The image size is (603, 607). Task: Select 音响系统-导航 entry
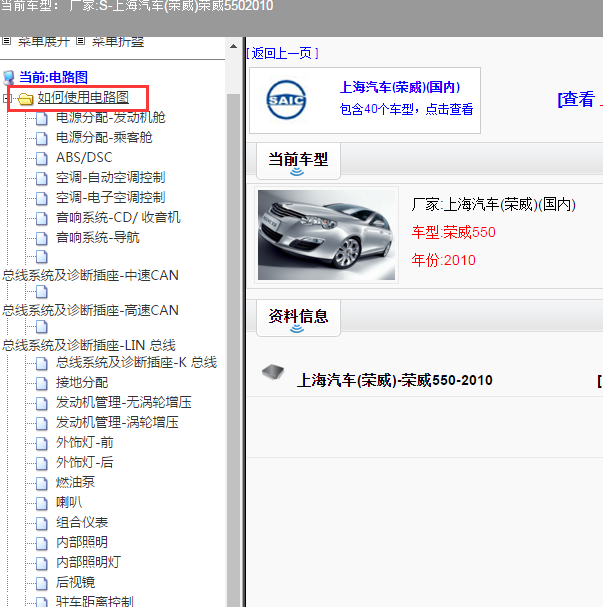click(98, 237)
